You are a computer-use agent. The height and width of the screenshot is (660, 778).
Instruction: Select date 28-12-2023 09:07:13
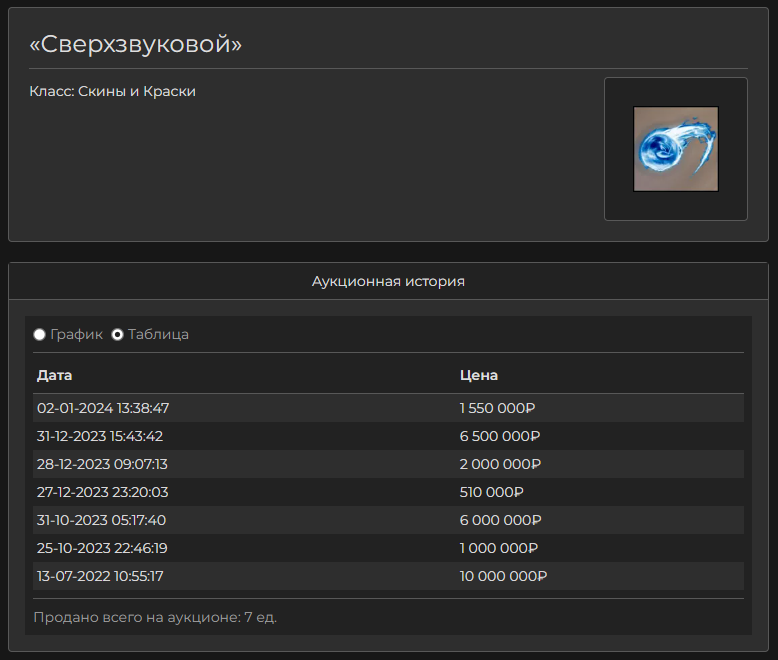102,464
